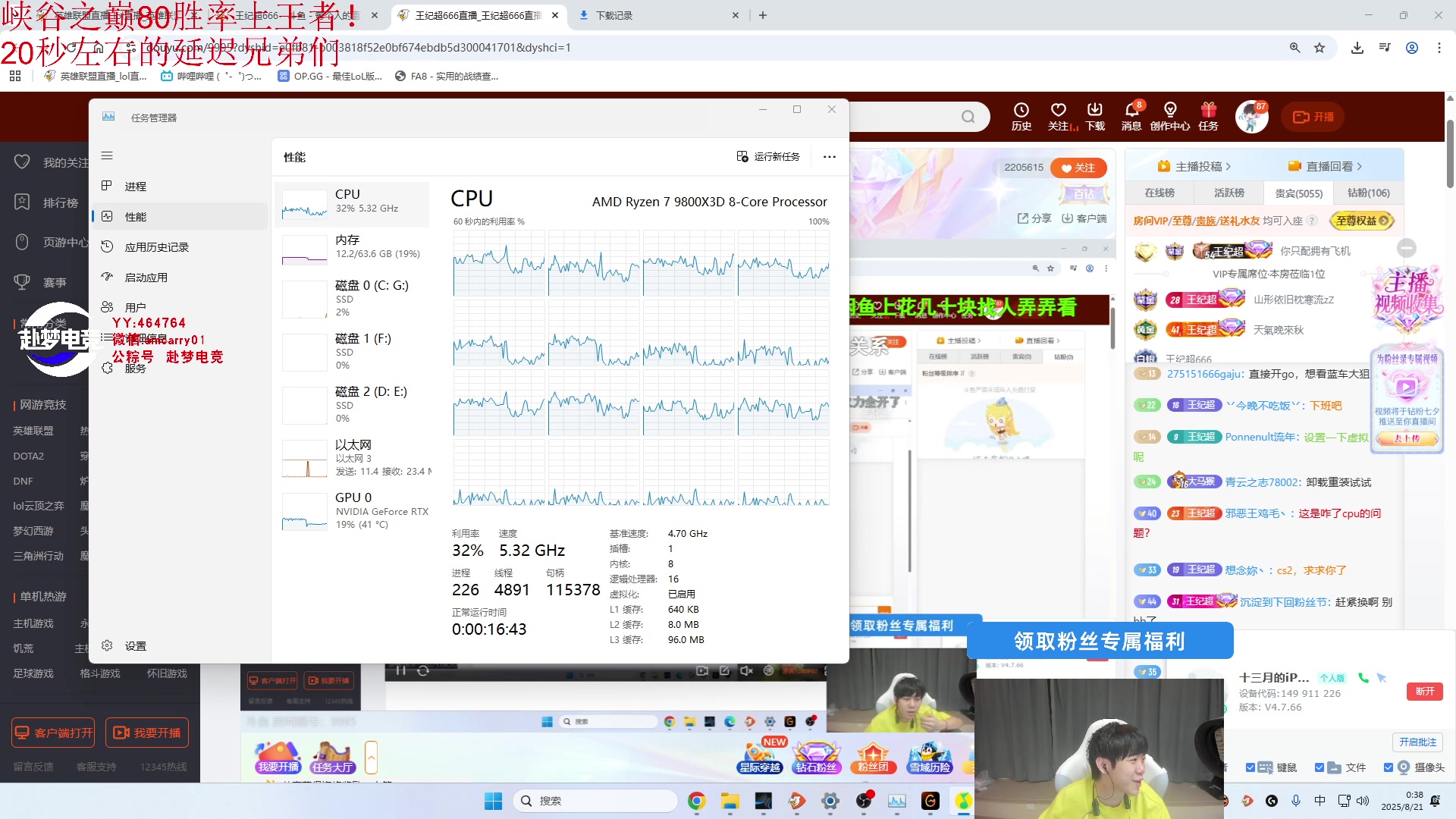Click 至尊权益 button
Image resolution: width=1456 pixels, height=819 pixels.
point(1363,221)
